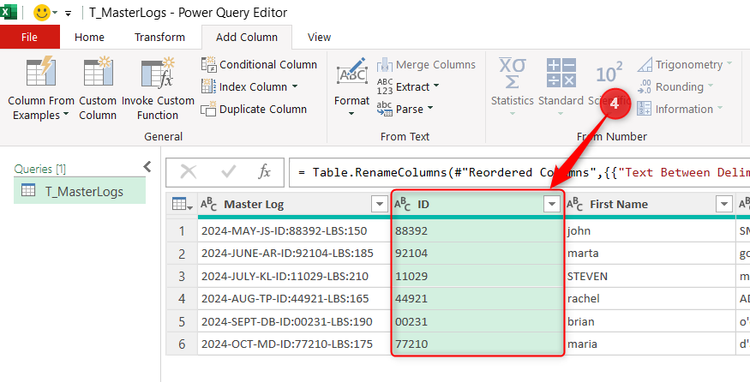The width and height of the screenshot is (750, 382).
Task: Click First Name column data type icon
Action: click(574, 205)
